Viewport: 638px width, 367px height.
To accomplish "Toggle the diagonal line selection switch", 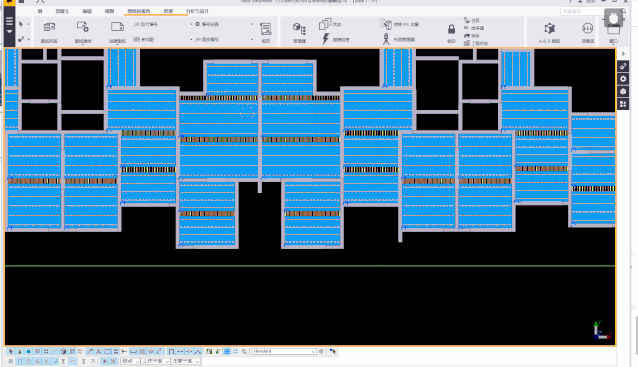I will point(55,352).
